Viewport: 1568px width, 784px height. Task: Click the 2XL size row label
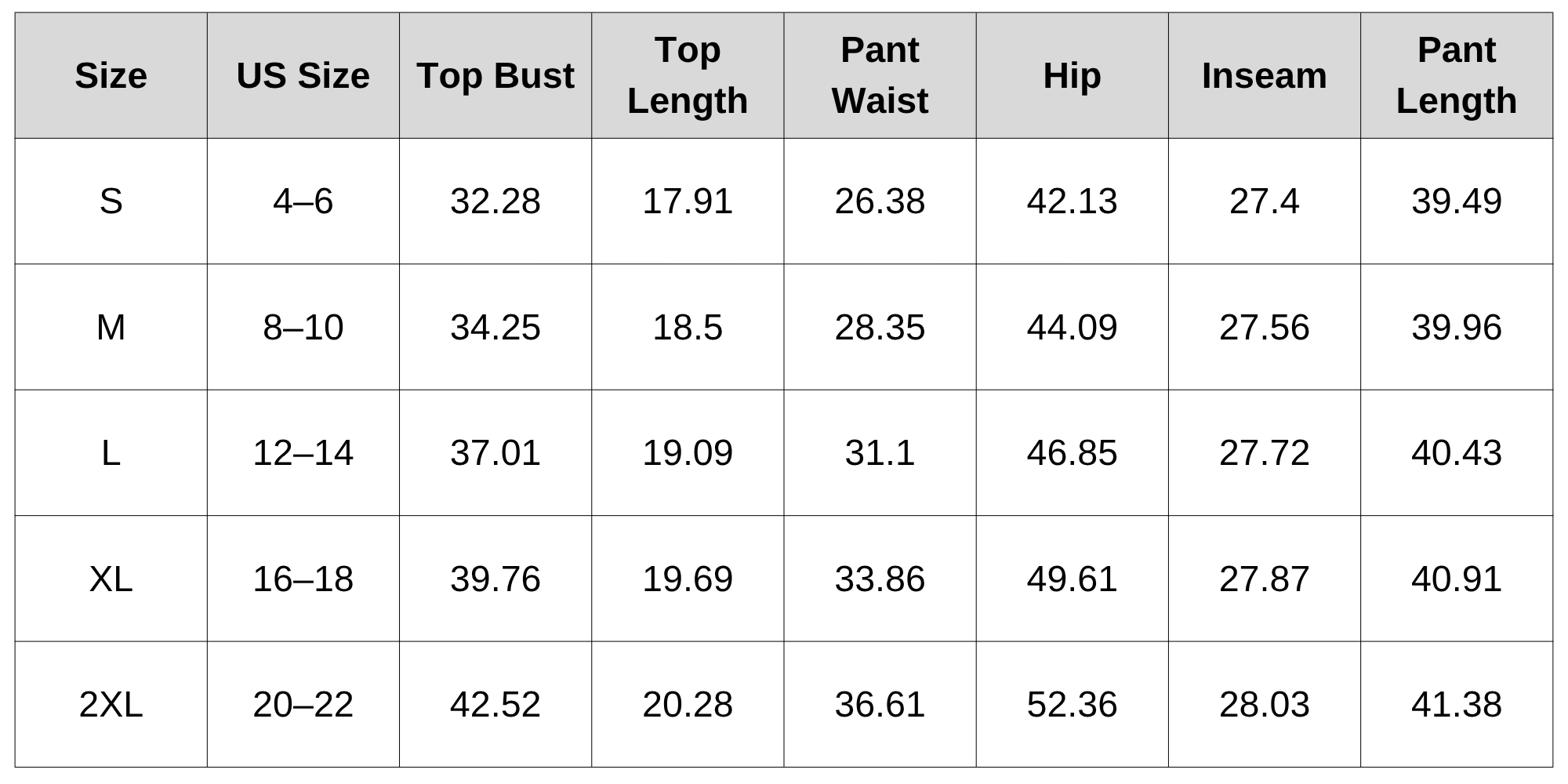[111, 704]
